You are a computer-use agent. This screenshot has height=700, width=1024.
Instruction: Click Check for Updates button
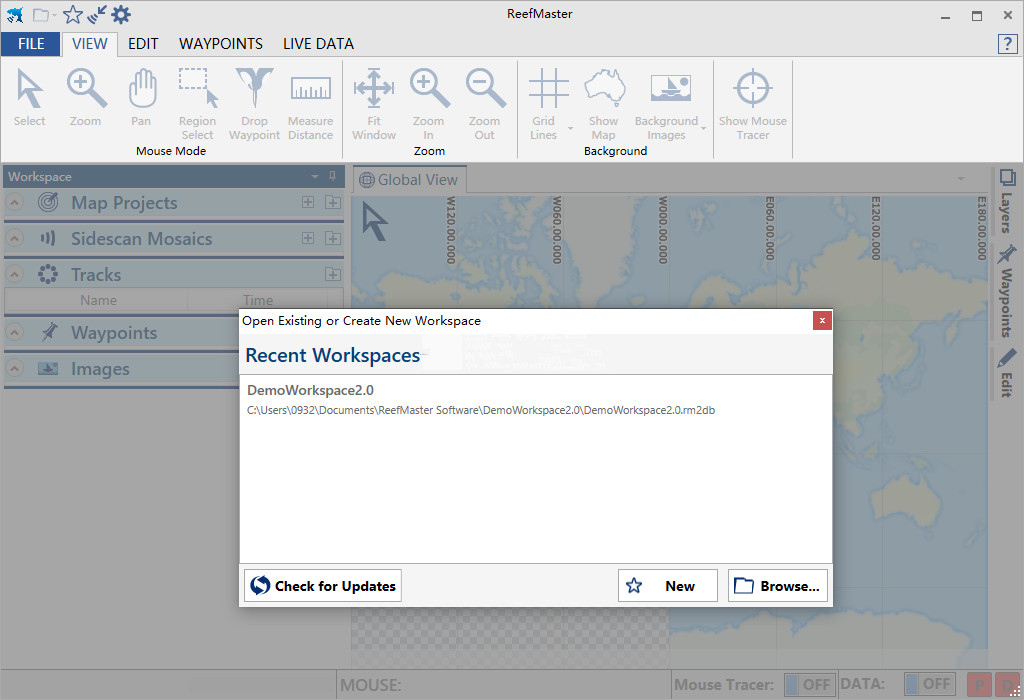click(x=323, y=586)
